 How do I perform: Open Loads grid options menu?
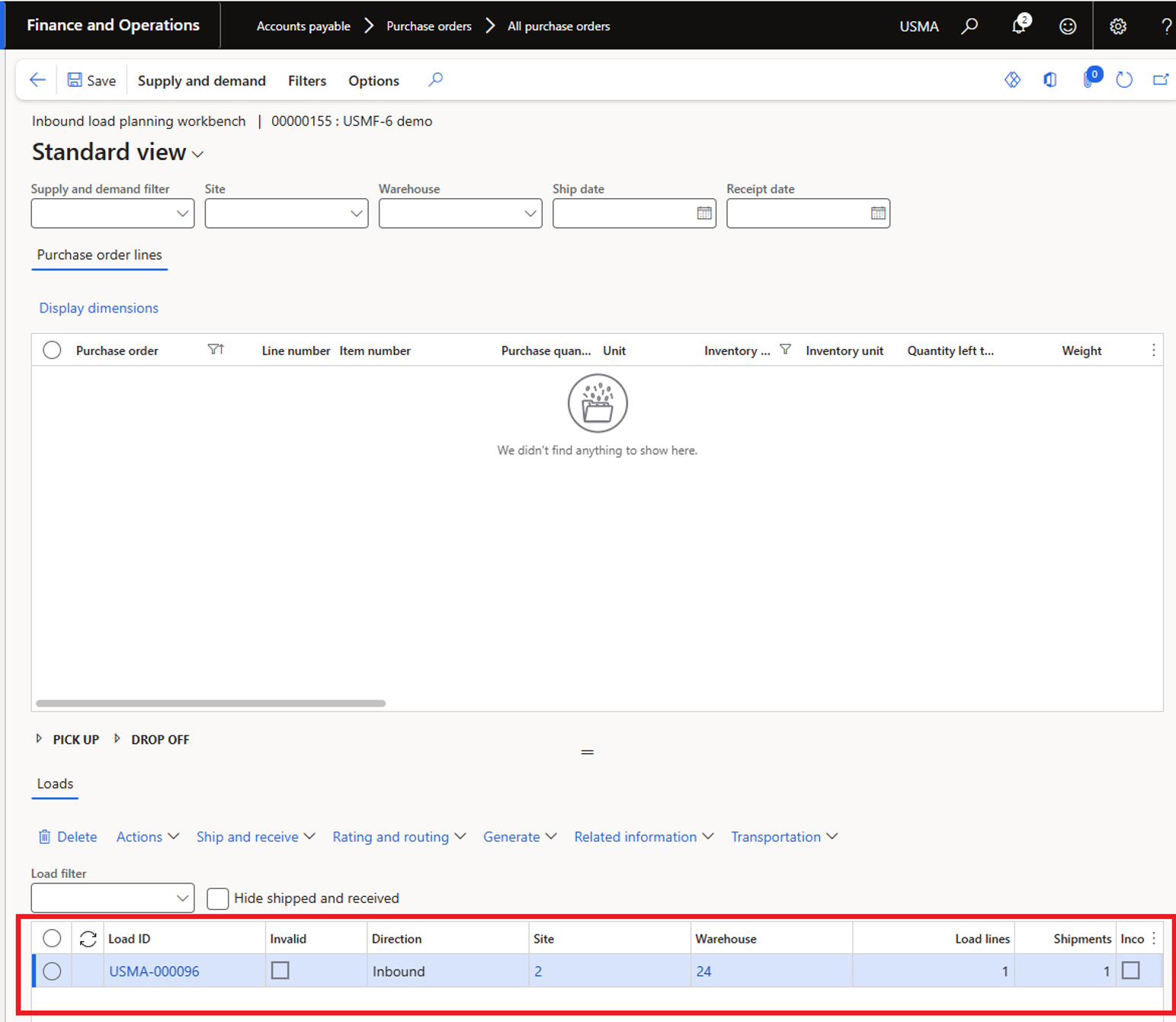tap(1153, 938)
